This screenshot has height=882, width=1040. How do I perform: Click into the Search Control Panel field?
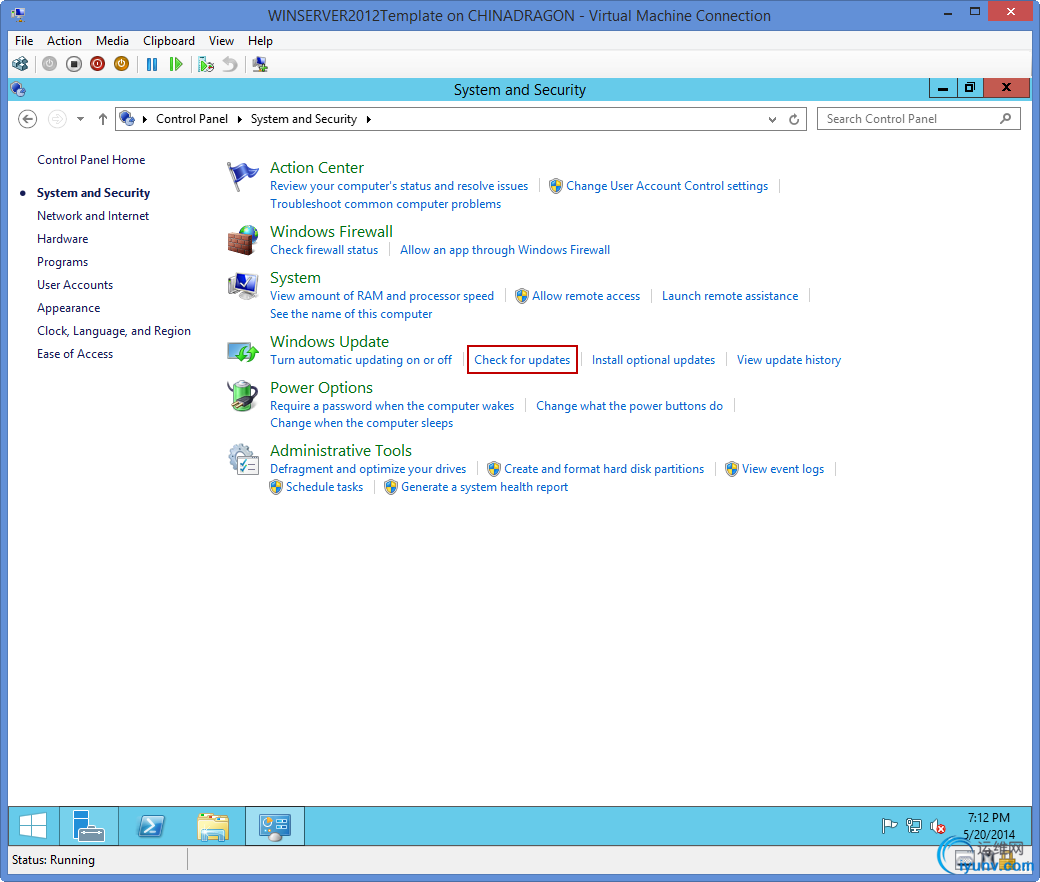tap(918, 119)
